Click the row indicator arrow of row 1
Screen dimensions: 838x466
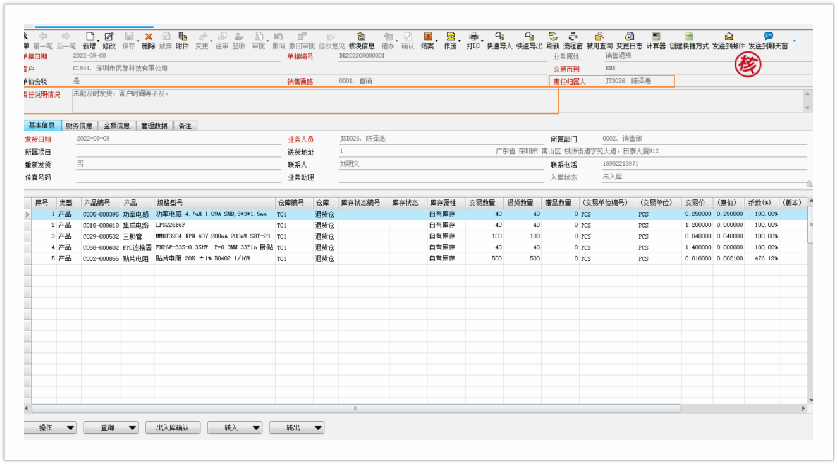[x=27, y=214]
